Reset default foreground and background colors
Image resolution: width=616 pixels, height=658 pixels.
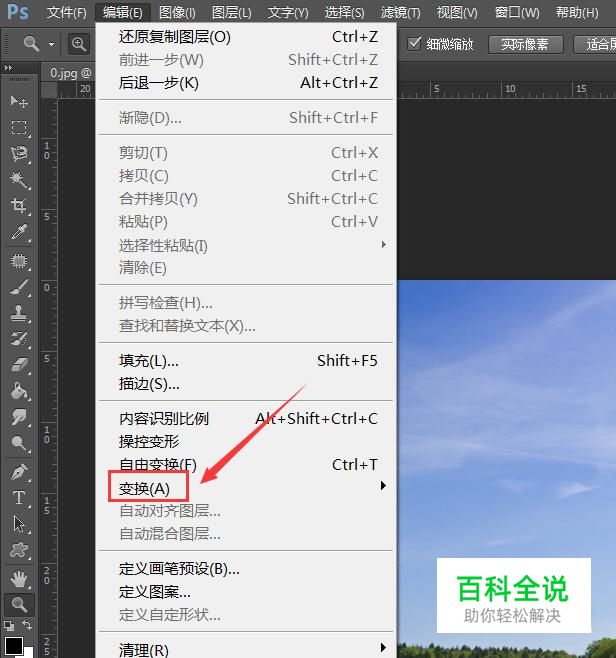tap(9, 626)
